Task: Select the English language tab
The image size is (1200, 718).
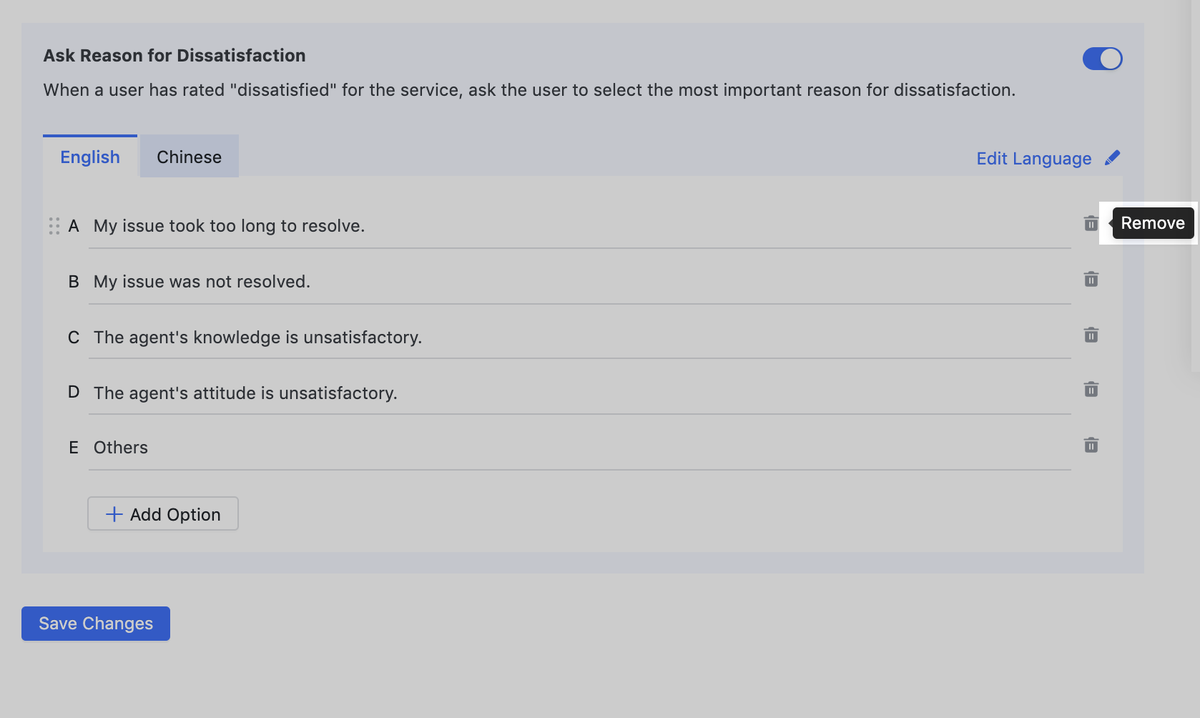Action: coord(90,157)
